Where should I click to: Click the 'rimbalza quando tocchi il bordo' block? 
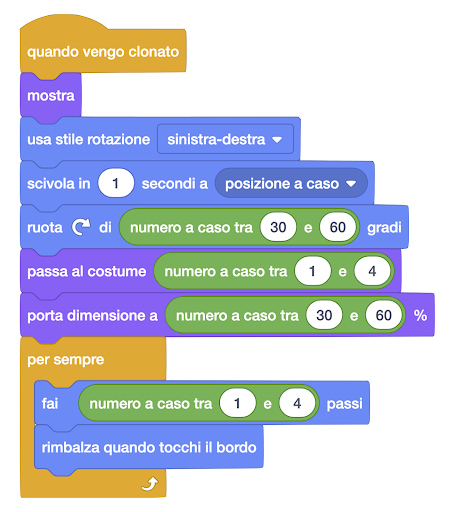click(x=149, y=447)
